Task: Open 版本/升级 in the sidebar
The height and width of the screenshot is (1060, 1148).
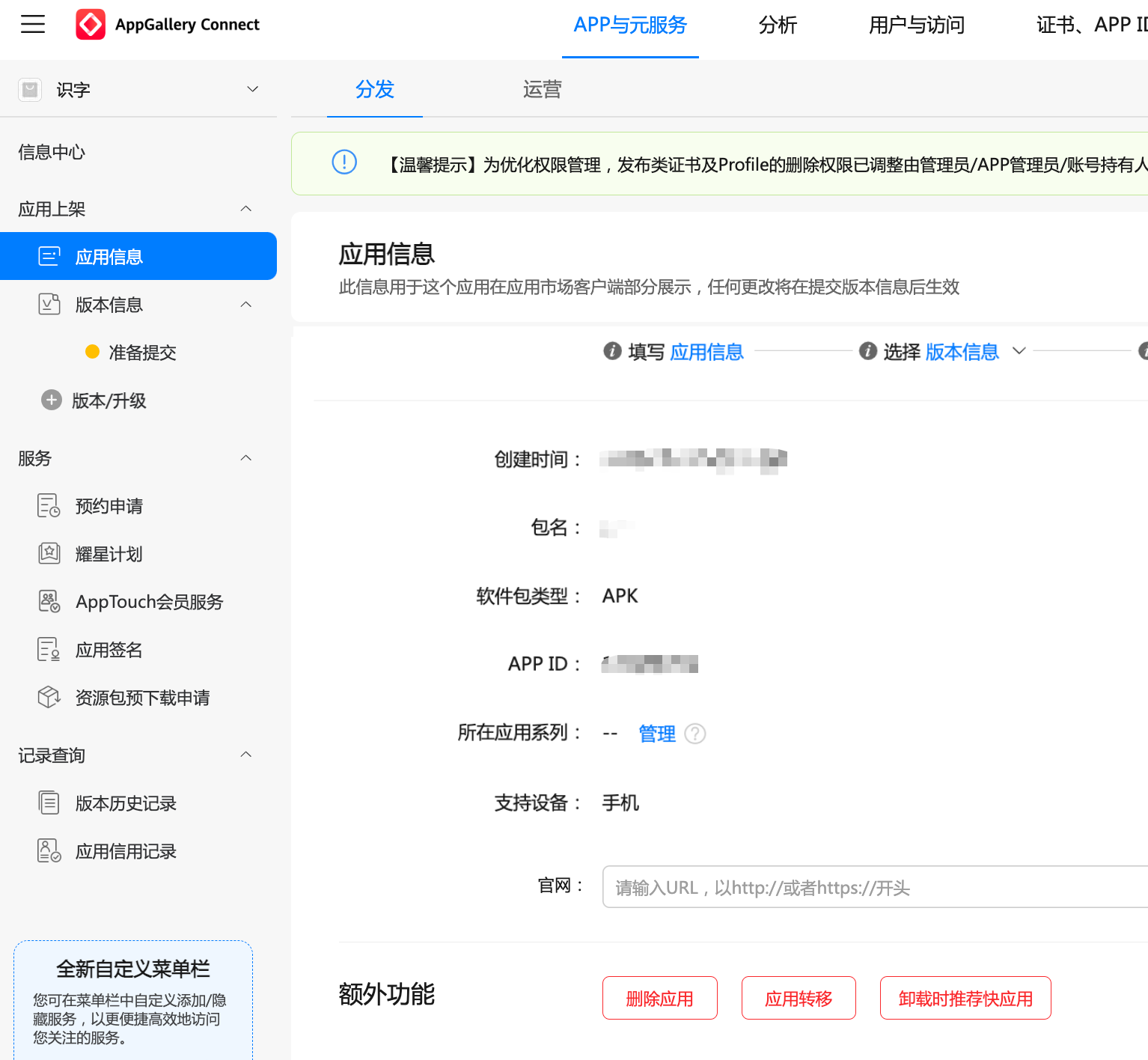Action: tap(109, 400)
